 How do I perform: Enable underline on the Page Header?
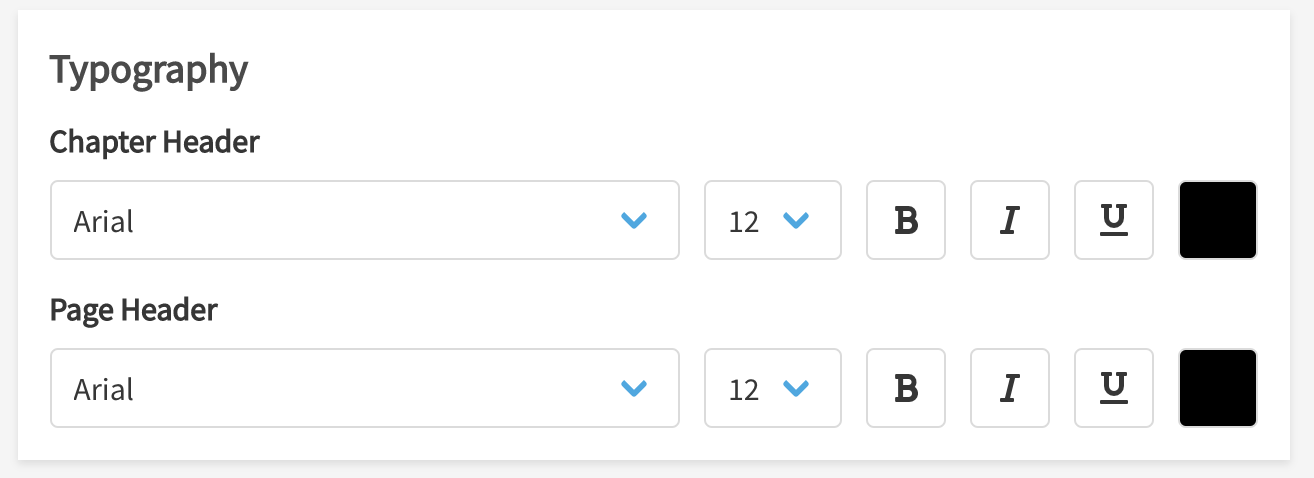(x=1114, y=388)
